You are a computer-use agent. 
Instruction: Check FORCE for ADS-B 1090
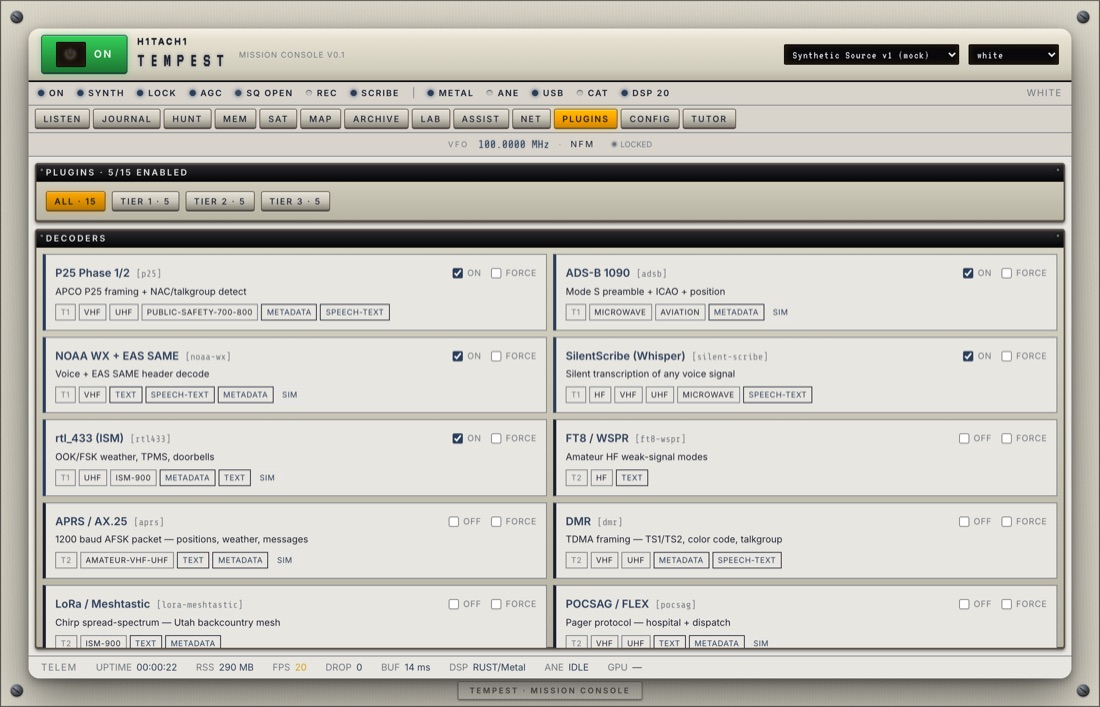(1007, 274)
